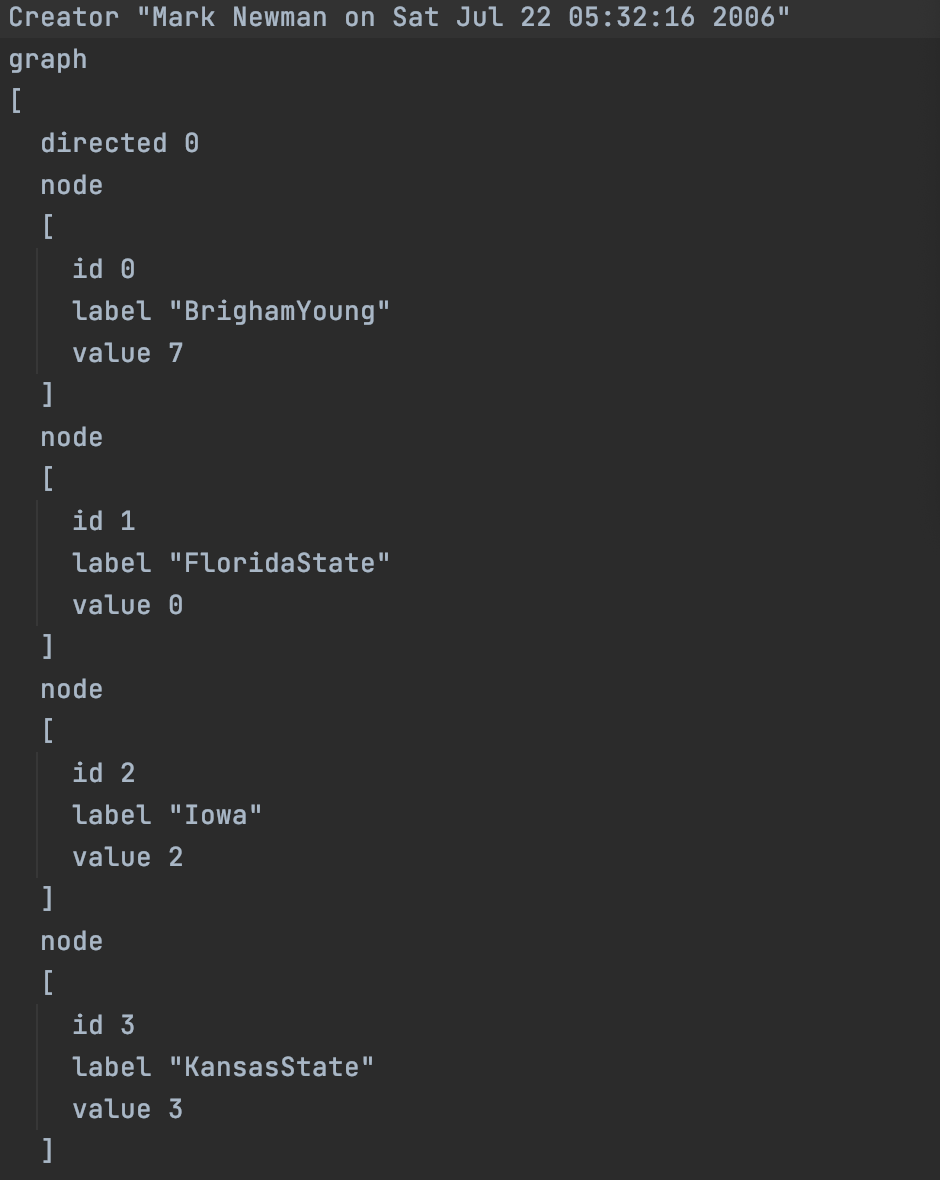The width and height of the screenshot is (940, 1180).
Task: Click the "id 3" line
Action: [104, 1025]
